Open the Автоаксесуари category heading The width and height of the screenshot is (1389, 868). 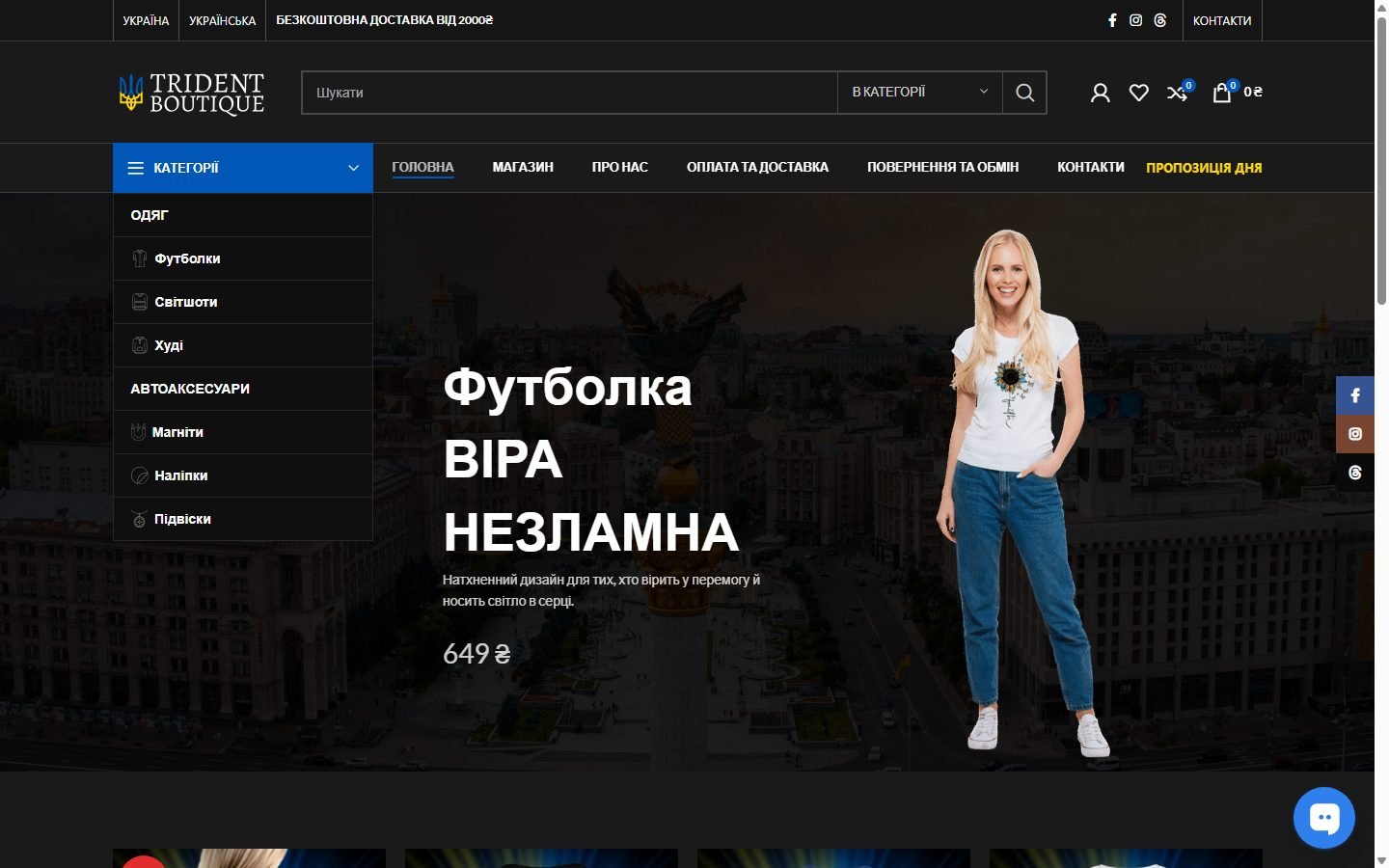click(243, 389)
